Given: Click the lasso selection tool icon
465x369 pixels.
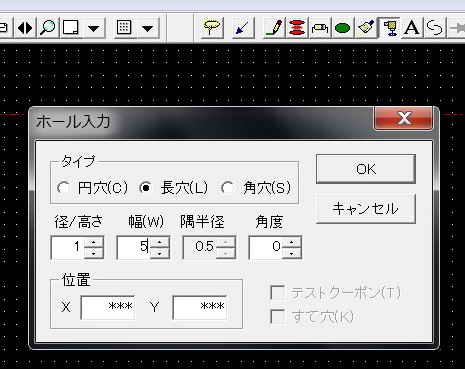Looking at the screenshot, I should (212, 28).
